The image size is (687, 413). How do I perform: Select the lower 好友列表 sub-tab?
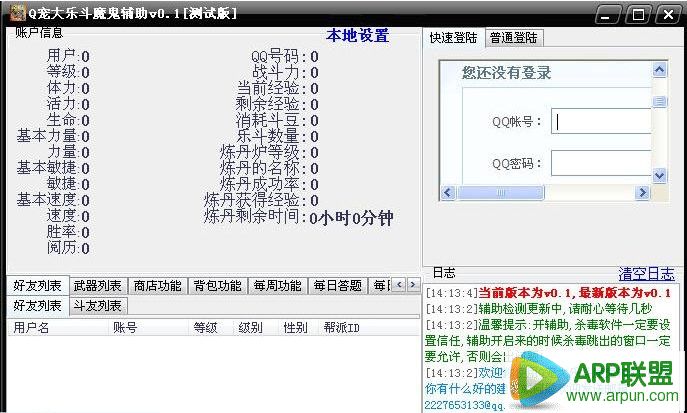coord(38,306)
